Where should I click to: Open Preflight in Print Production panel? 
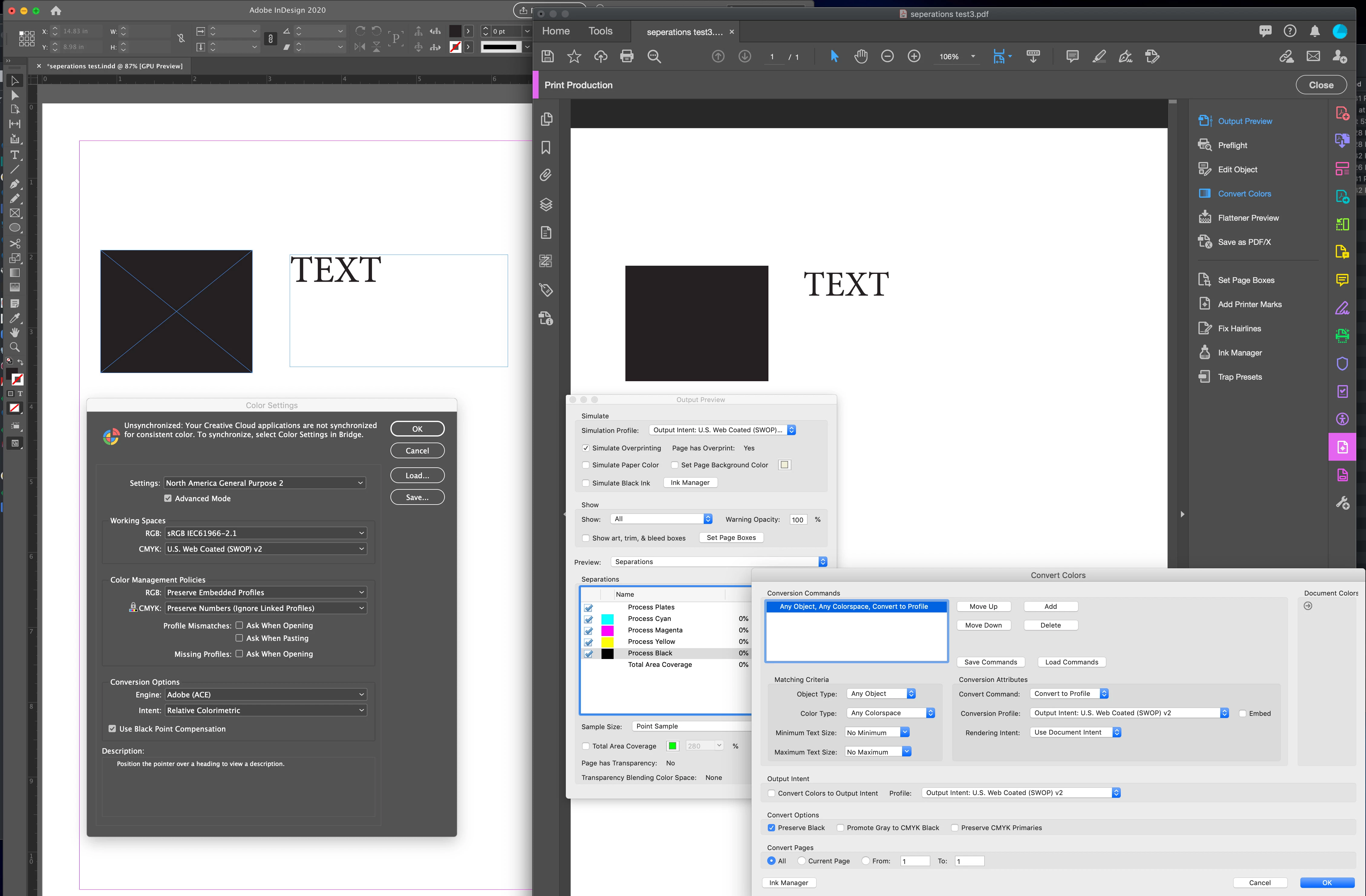[1232, 145]
